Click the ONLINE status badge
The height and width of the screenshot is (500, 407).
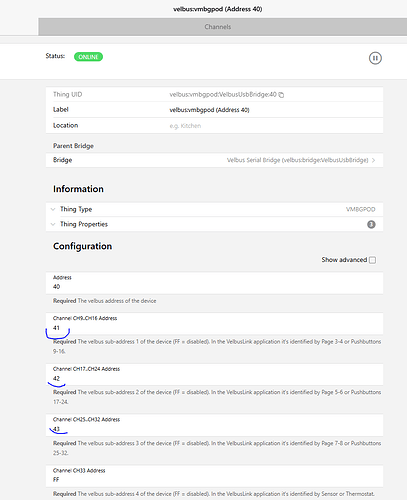tap(88, 57)
